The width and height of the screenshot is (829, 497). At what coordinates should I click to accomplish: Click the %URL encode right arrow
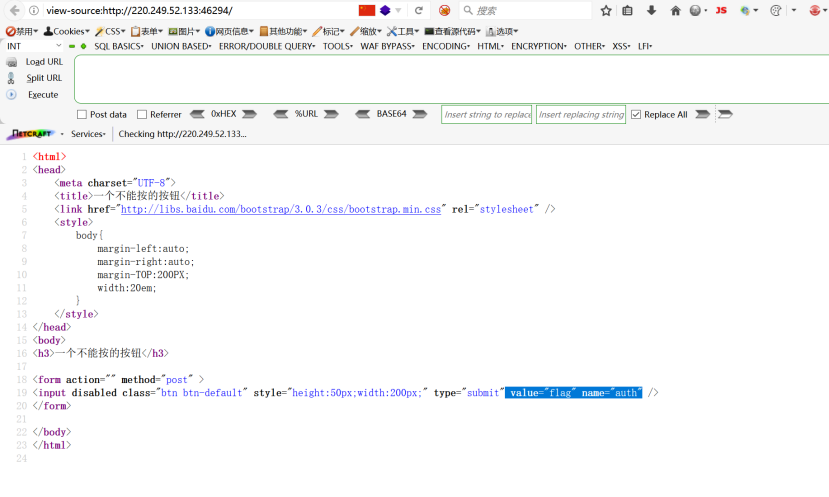point(331,114)
